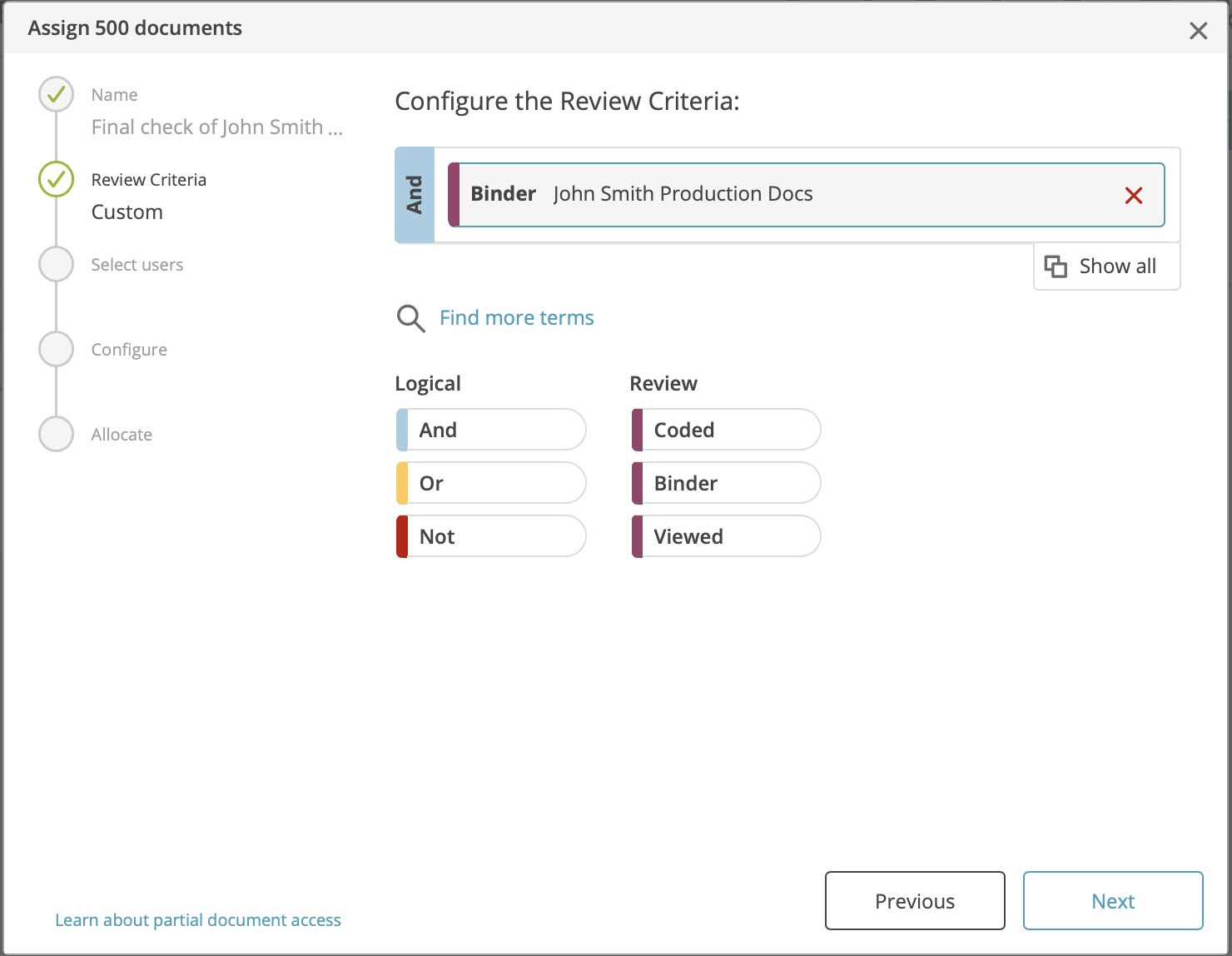Select the Binder John Smith Production Docs row
This screenshot has width=1232, height=956.
[x=806, y=195]
